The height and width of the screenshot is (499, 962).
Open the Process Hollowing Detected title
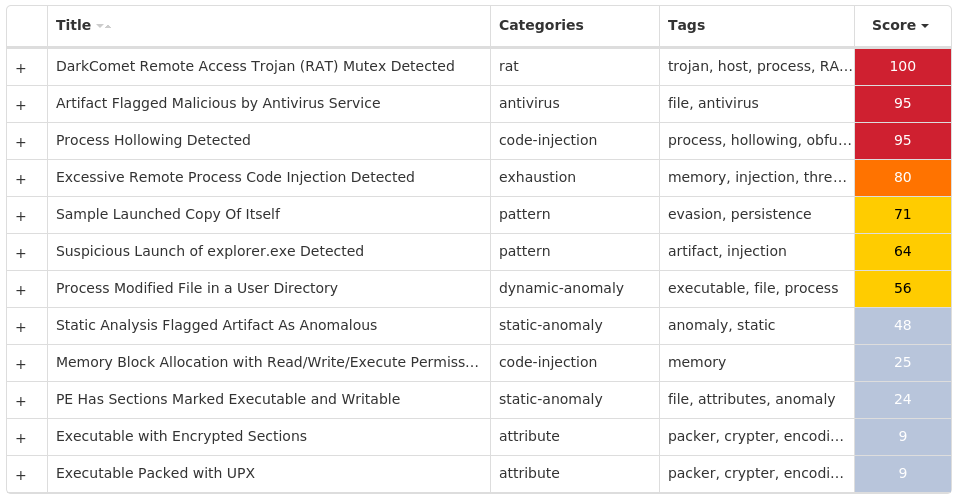[x=153, y=141]
